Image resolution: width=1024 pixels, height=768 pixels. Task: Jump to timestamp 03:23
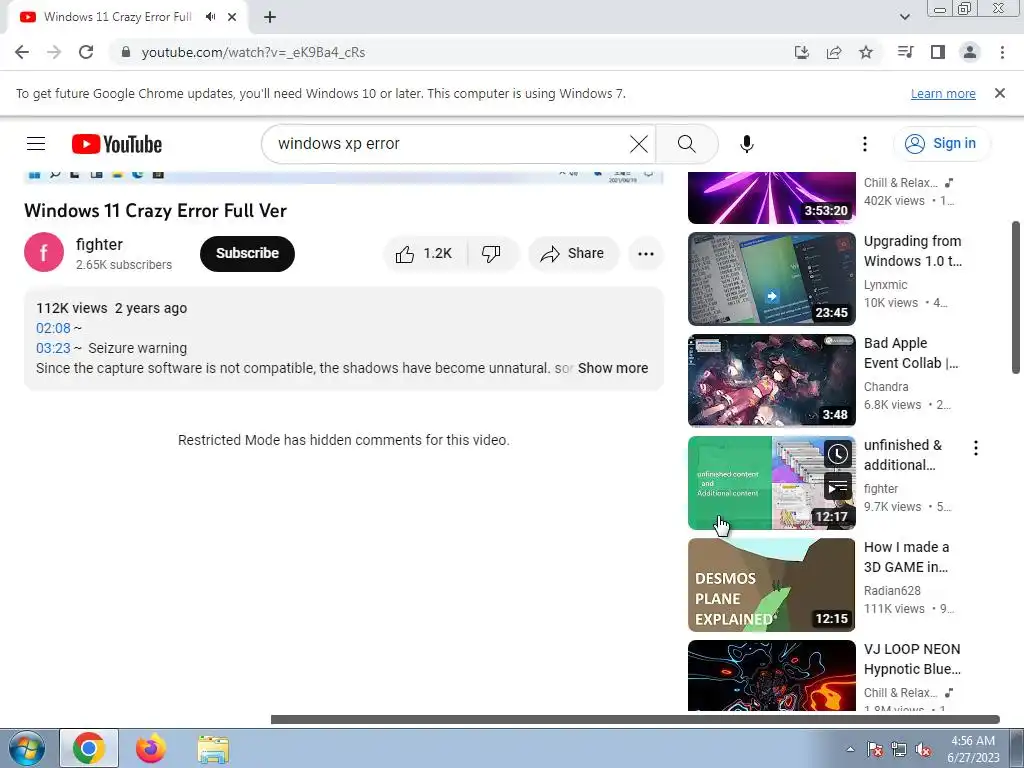(x=53, y=348)
